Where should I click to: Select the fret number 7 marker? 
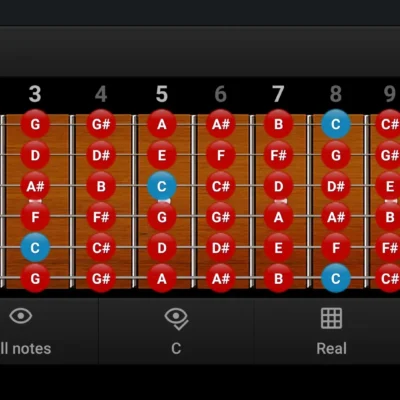tap(278, 94)
